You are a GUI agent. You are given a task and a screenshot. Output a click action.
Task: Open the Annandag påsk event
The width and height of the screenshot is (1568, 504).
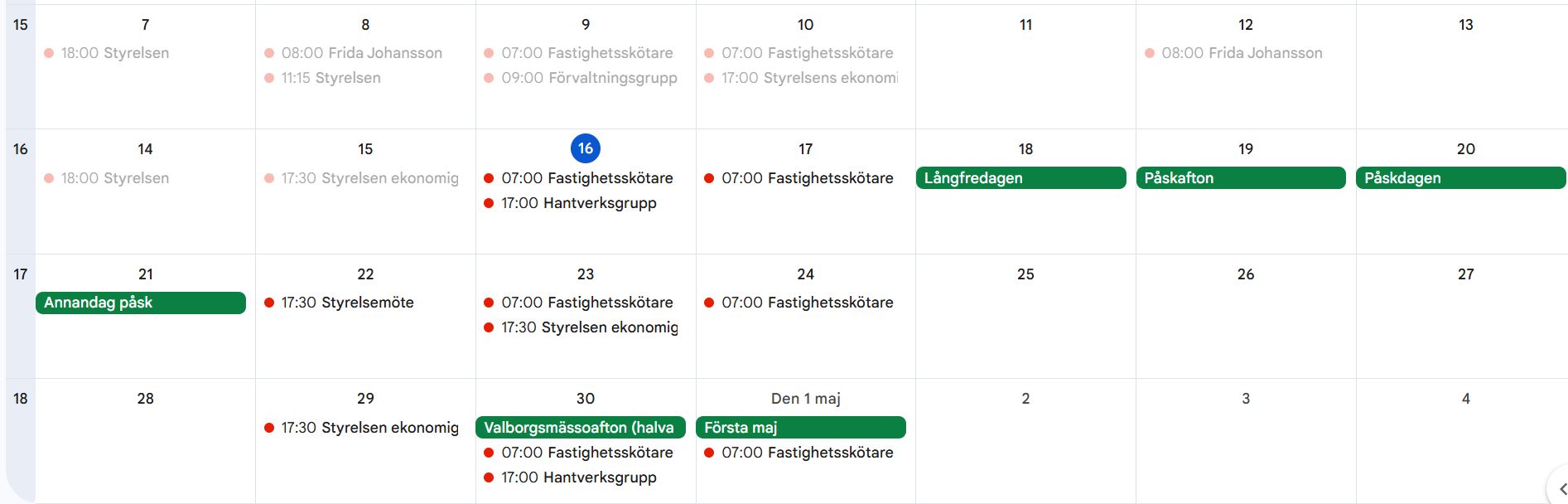[141, 303]
